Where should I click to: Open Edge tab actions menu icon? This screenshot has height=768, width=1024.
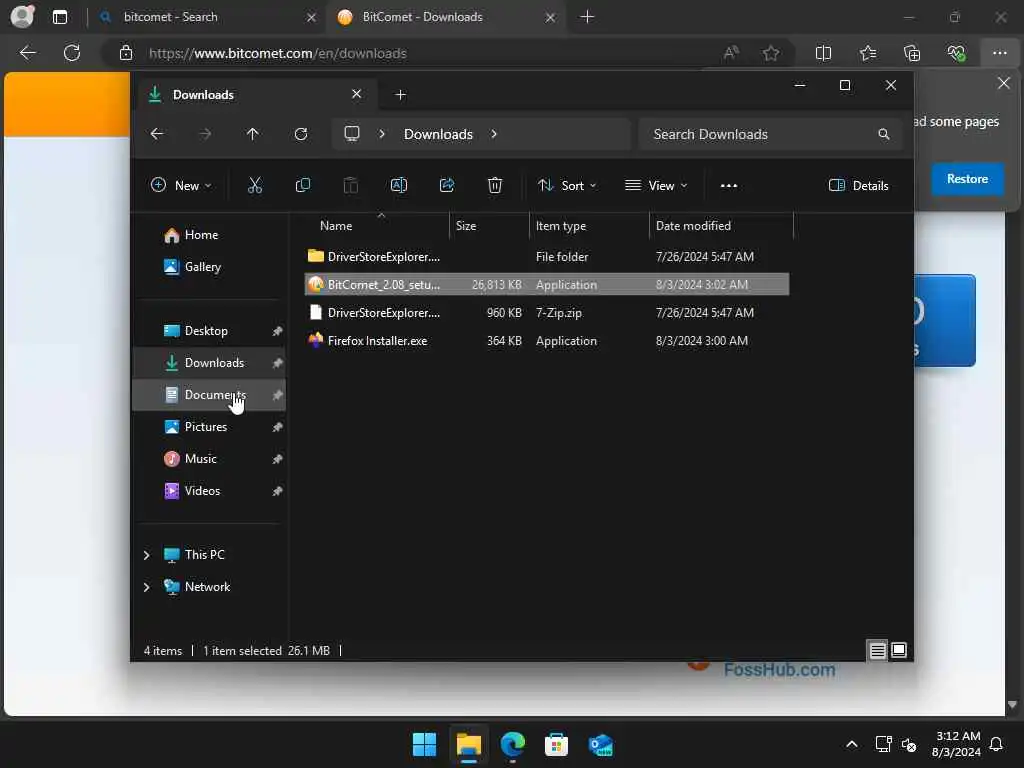[x=59, y=17]
